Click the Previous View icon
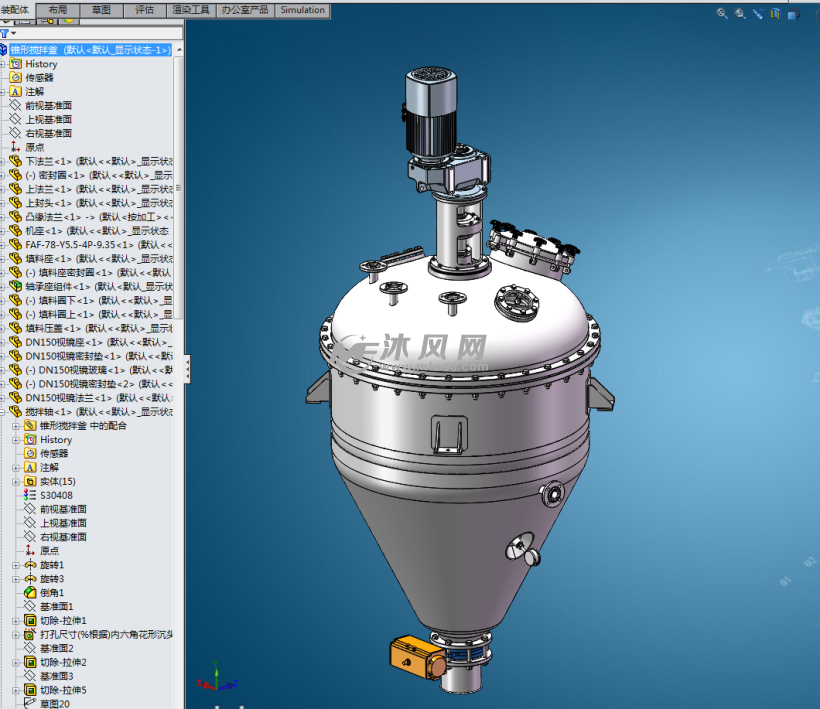The width and height of the screenshot is (820, 709). point(758,14)
